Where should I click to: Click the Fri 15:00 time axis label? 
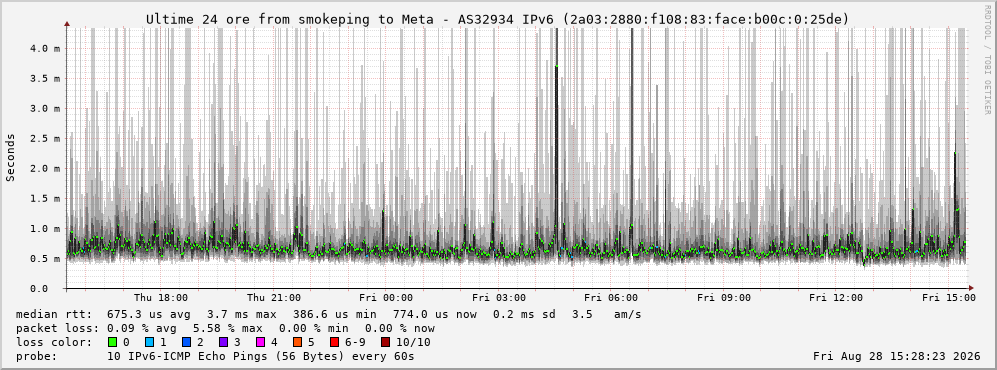[949, 298]
